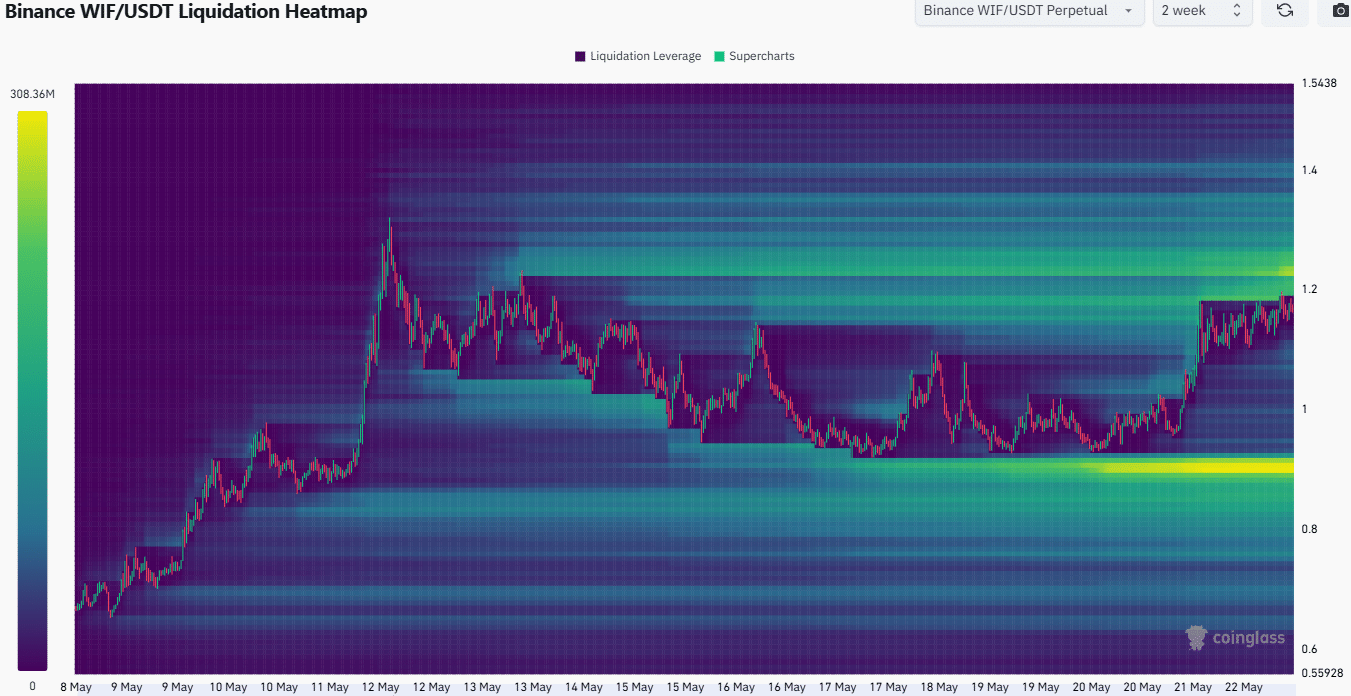
Task: Click the 308.36M scale maximum label
Action: [x=32, y=94]
